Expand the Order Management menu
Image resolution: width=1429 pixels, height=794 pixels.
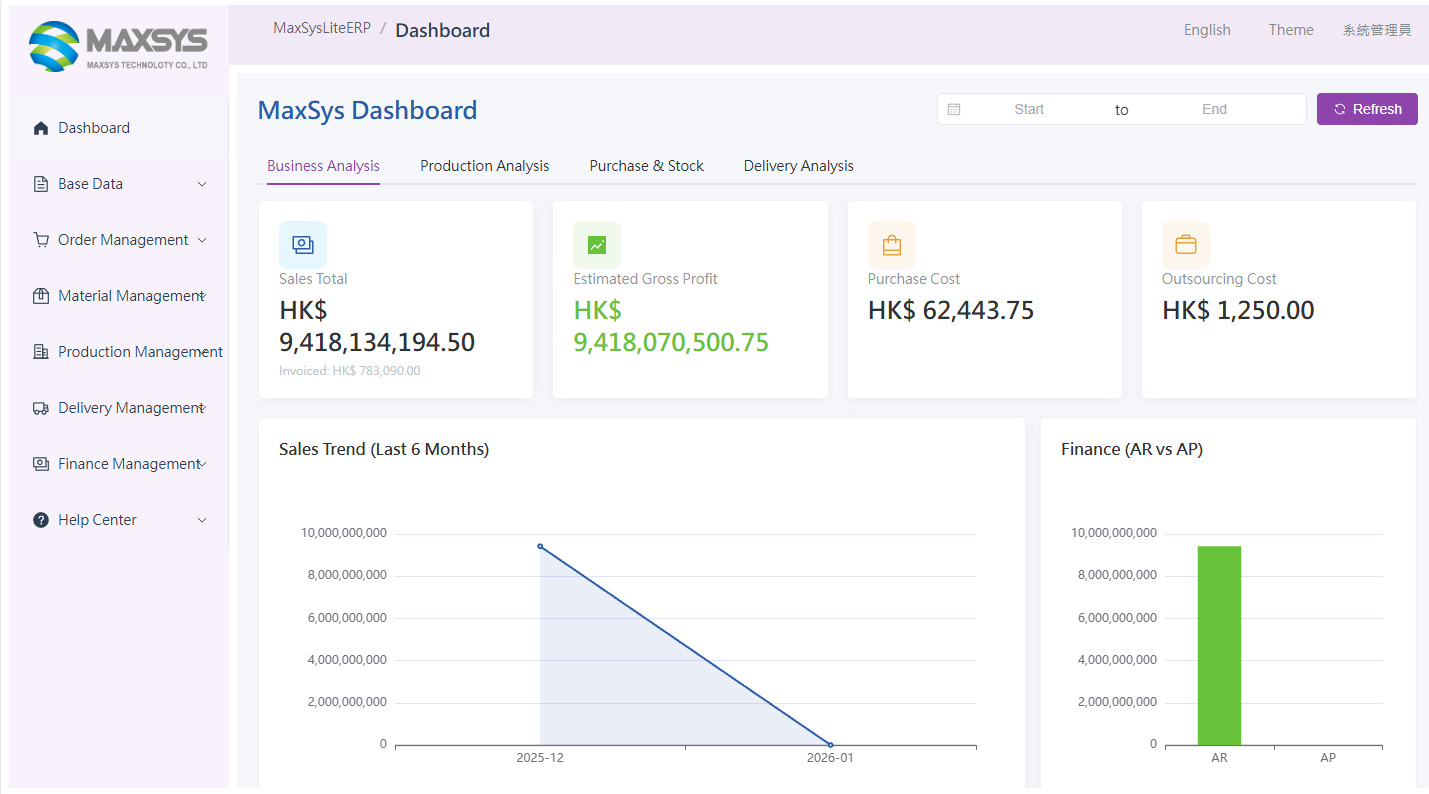click(120, 240)
